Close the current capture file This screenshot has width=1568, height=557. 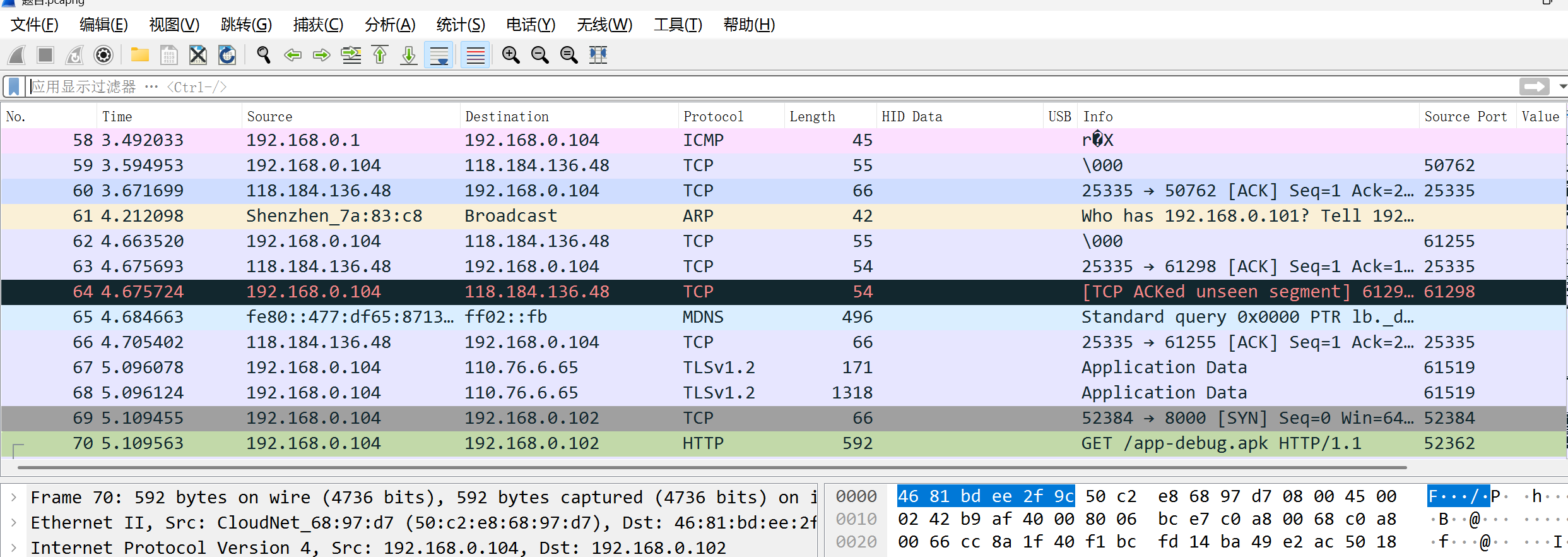(x=198, y=56)
